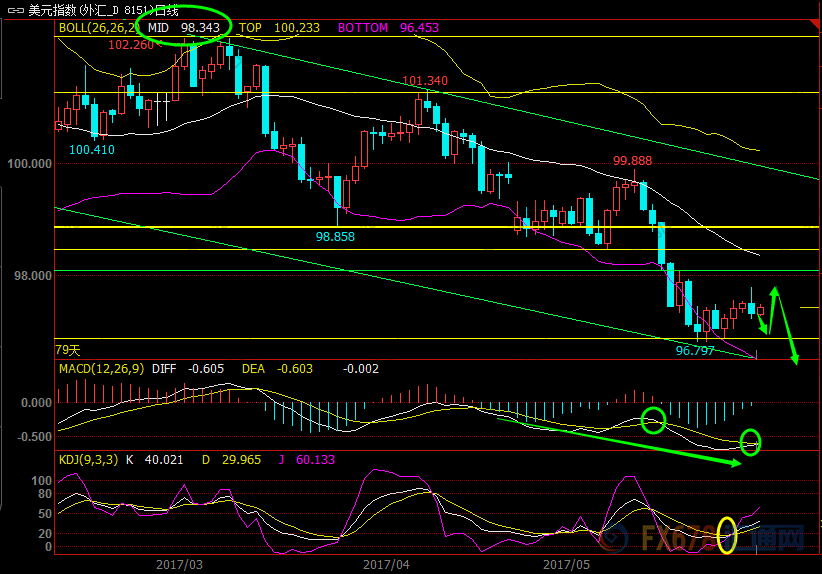This screenshot has height=574, width=822.
Task: Click the DIFF -0.605 value
Action: coord(188,369)
